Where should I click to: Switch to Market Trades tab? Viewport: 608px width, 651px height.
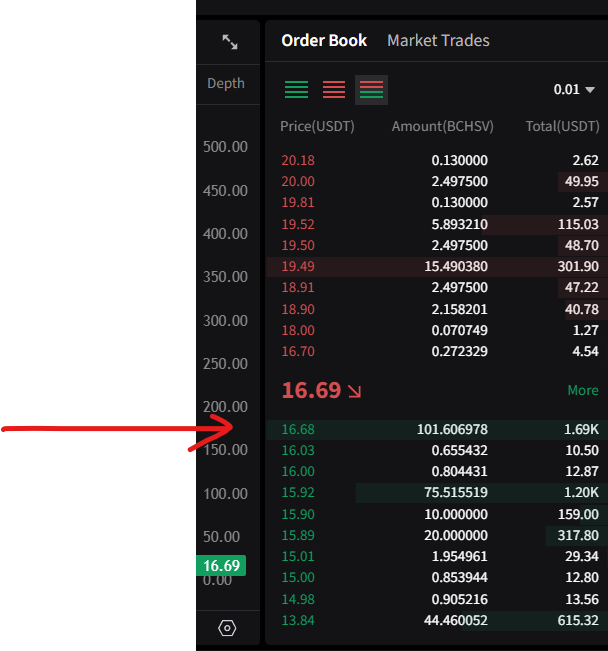pos(438,41)
